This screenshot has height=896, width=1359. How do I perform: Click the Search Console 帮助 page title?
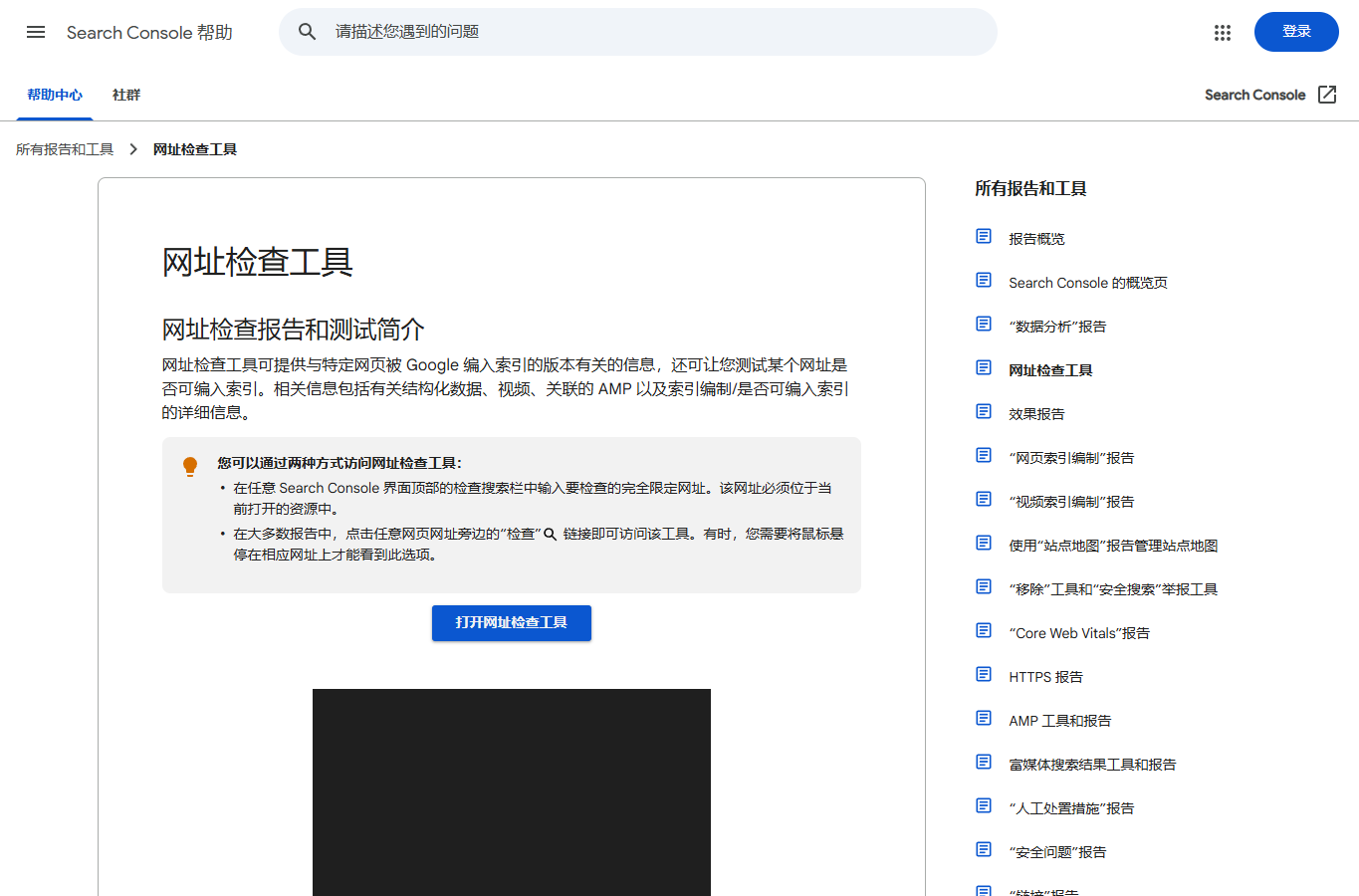149,33
